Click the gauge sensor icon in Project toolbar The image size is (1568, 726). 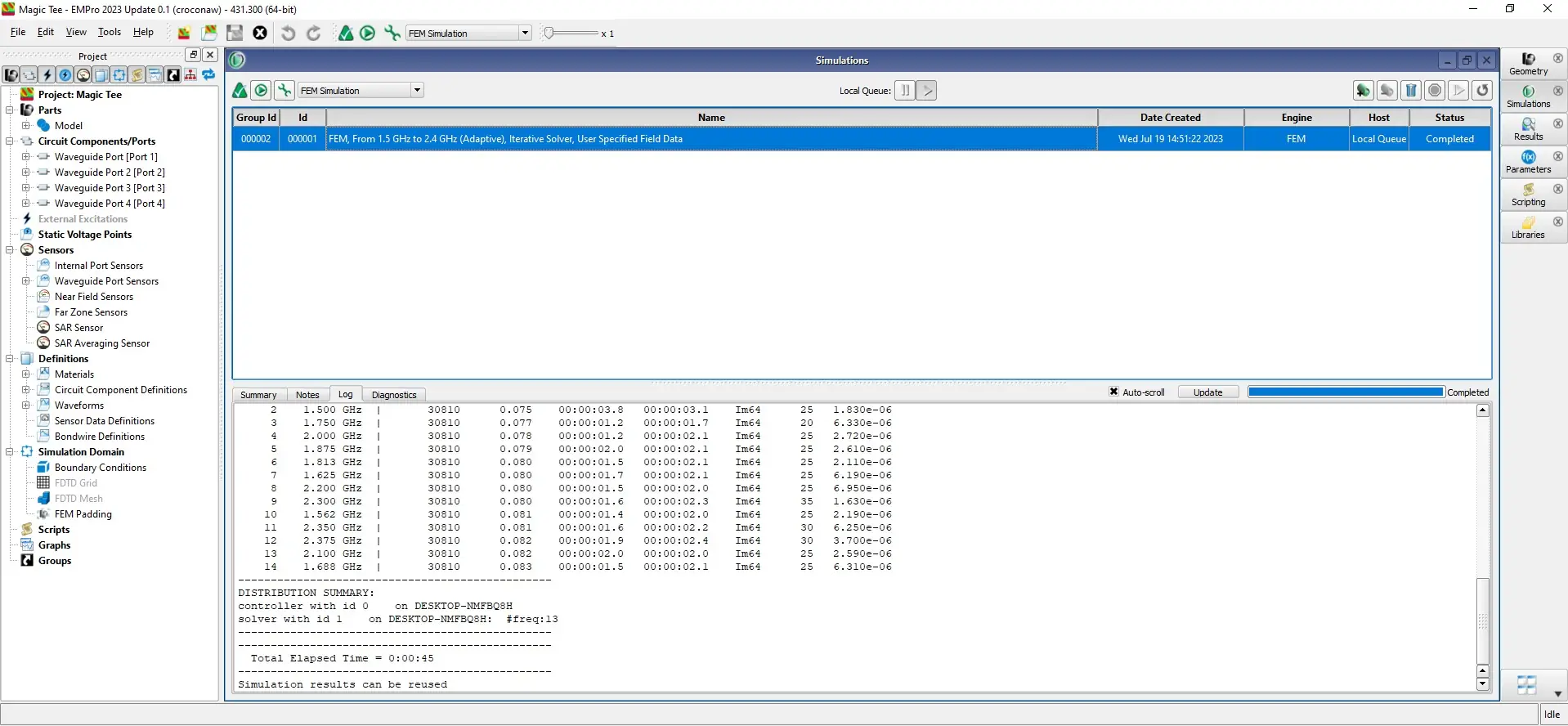point(83,75)
